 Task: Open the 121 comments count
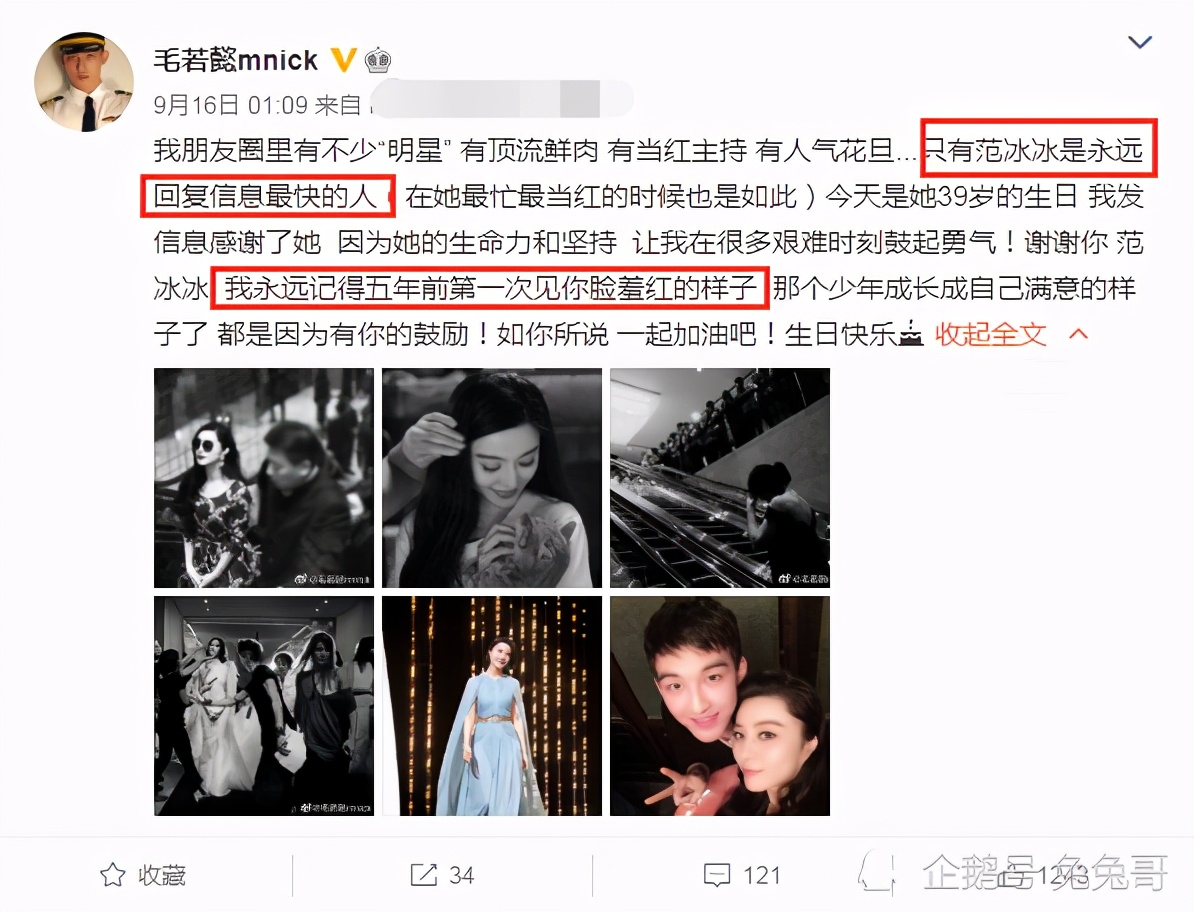point(761,875)
